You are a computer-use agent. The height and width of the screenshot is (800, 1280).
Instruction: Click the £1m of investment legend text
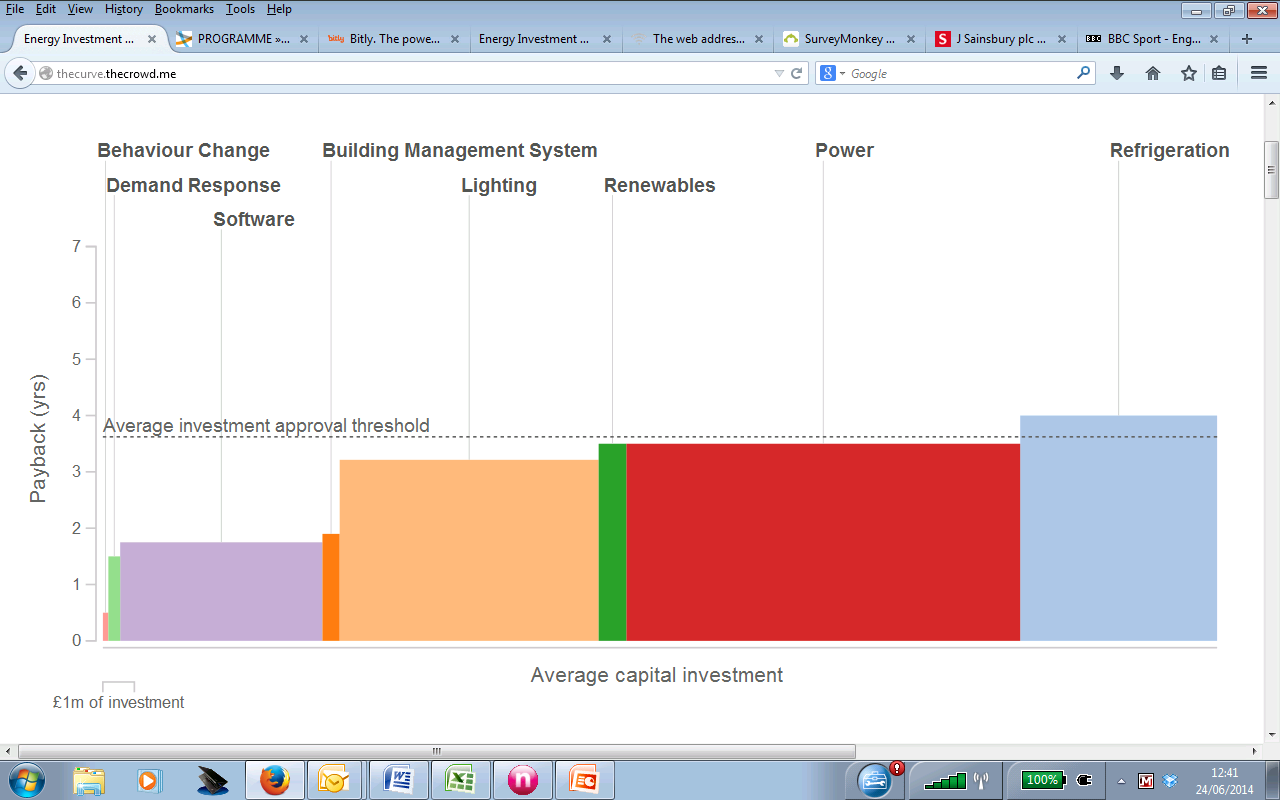pos(118,702)
